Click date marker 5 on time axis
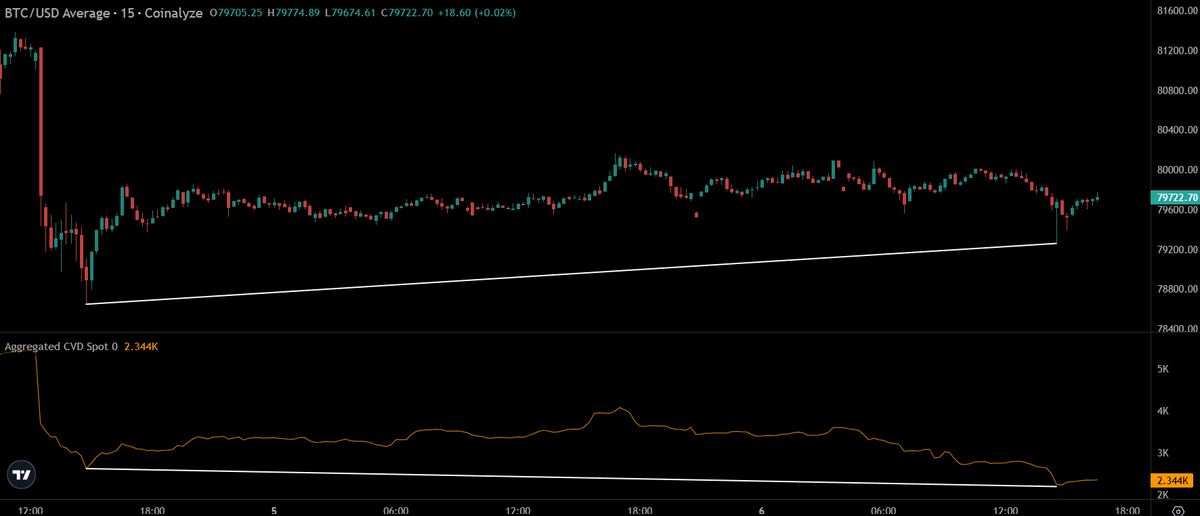 (274, 509)
